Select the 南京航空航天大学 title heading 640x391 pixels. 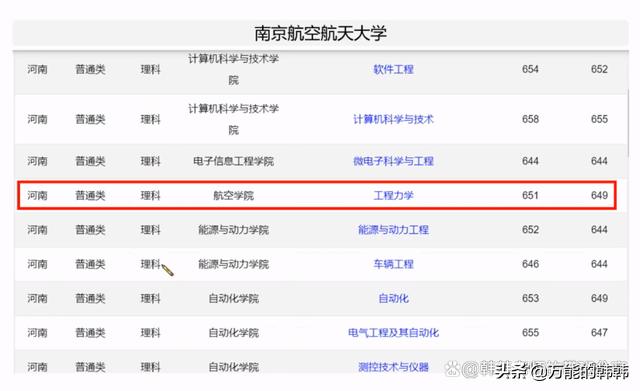pos(320,33)
